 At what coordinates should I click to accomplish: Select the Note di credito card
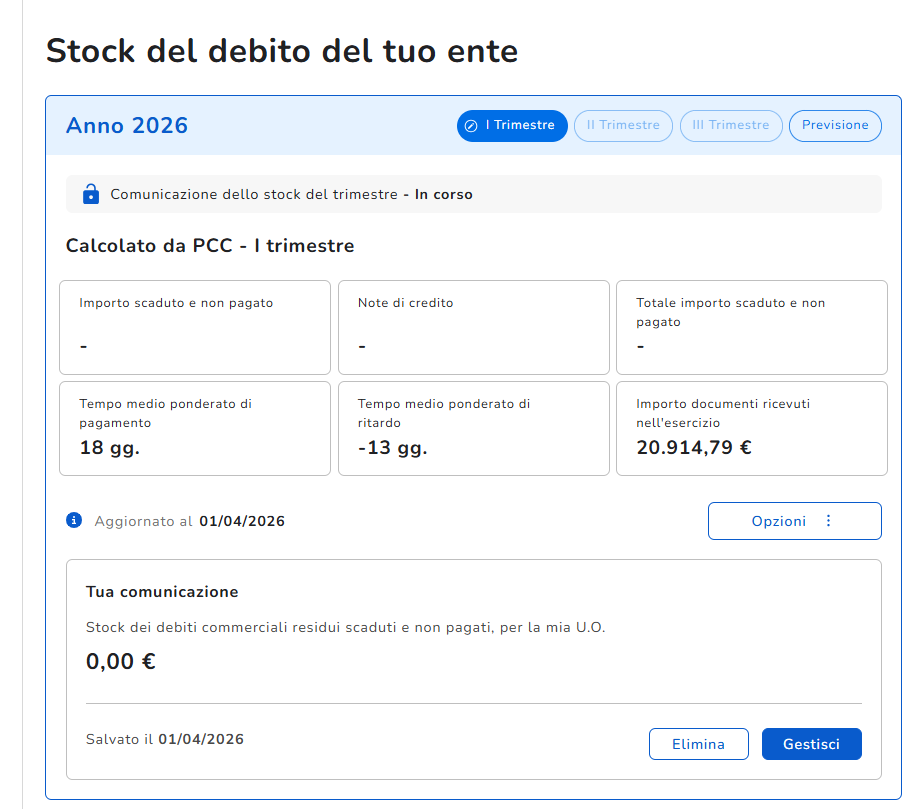tap(473, 327)
